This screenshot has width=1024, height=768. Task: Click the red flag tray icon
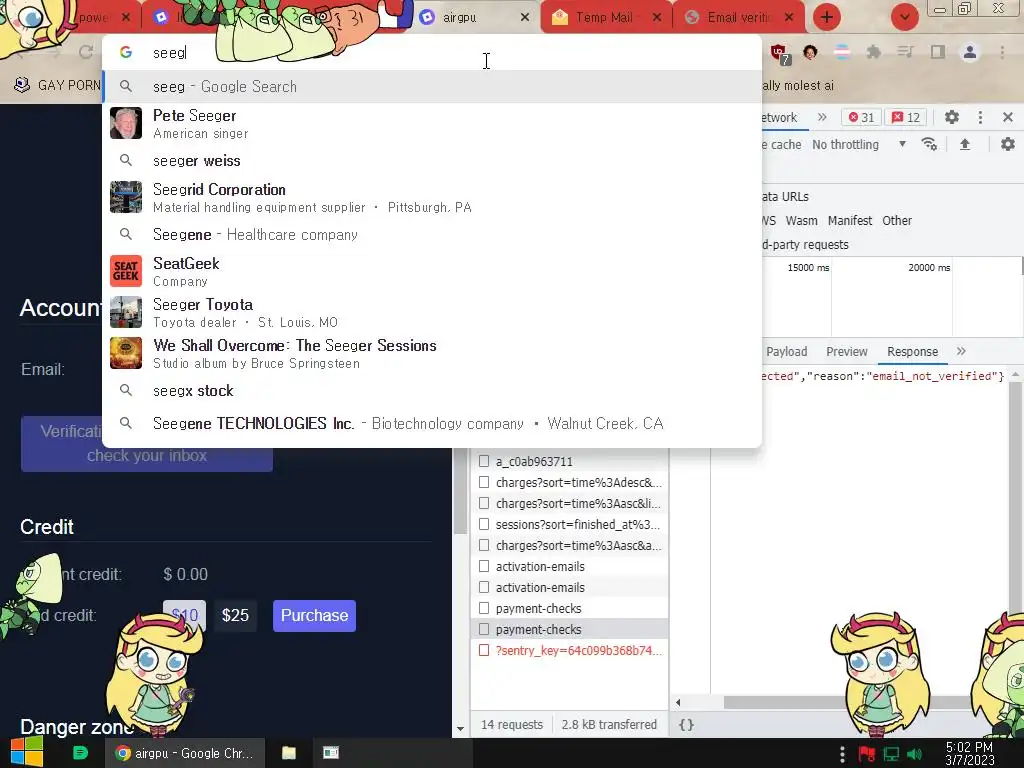point(867,754)
